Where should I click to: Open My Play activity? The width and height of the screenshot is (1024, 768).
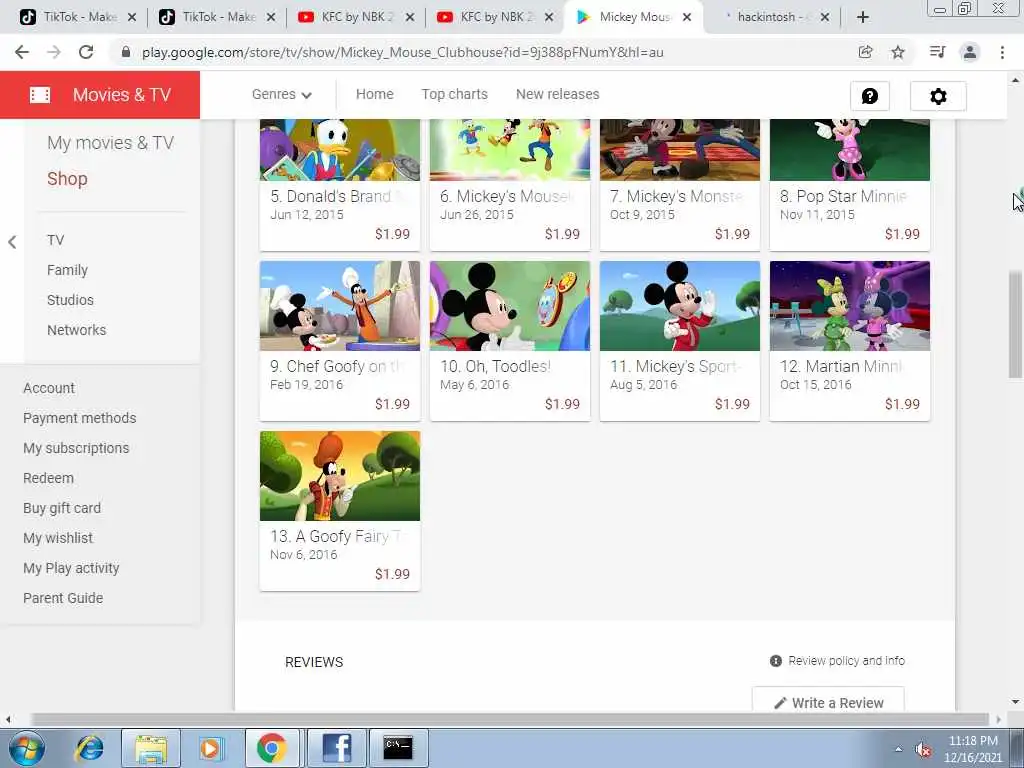(x=71, y=569)
